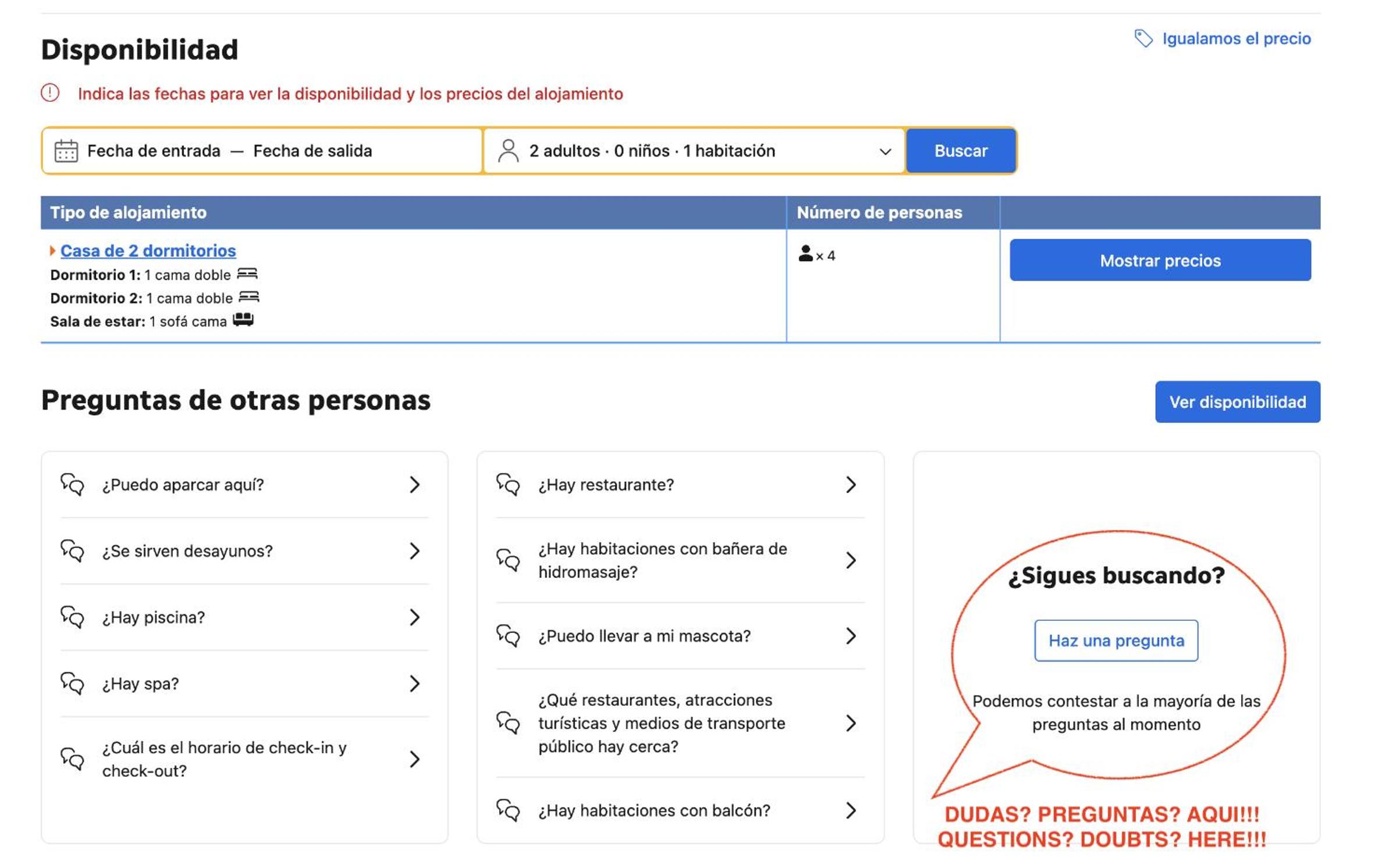Open the bañera de hidromasaje question chevron
Viewport: 1400px width, 868px height.
pos(851,560)
